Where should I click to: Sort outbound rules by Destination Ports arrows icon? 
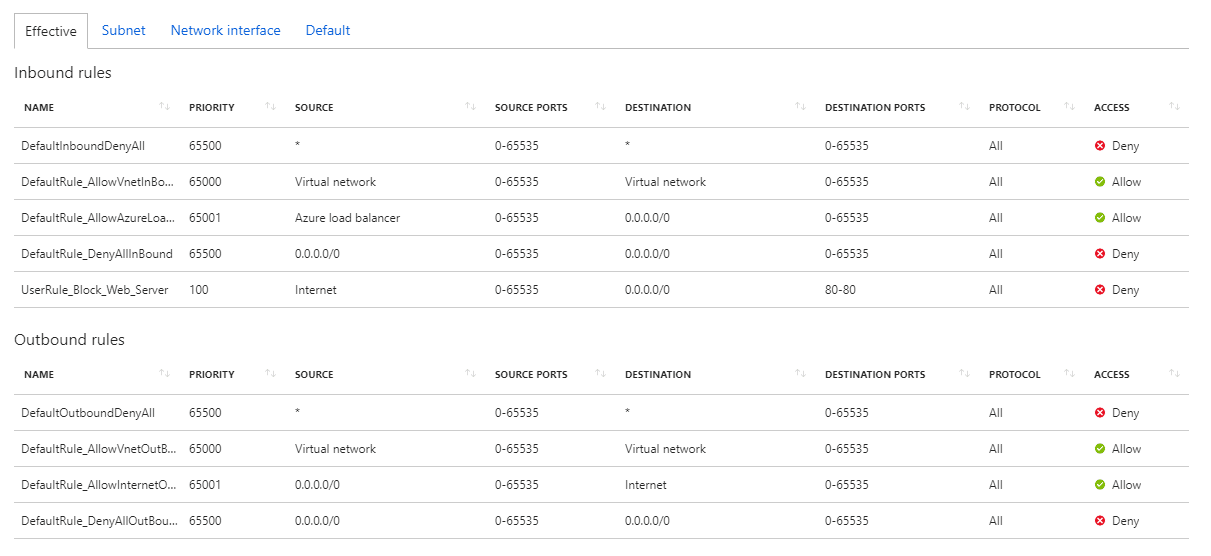[964, 374]
